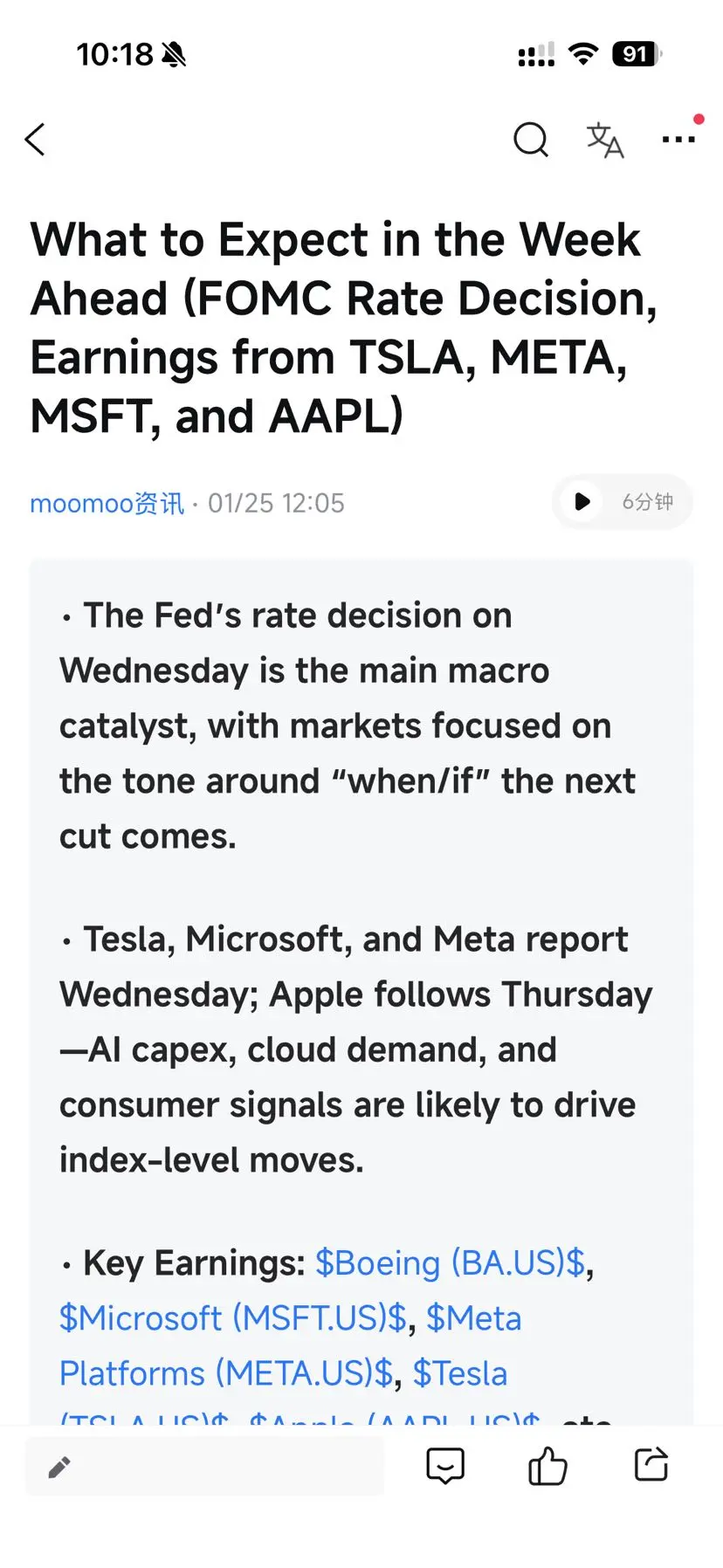Image resolution: width=723 pixels, height=1568 pixels.
Task: Tap the Wi-Fi status icon
Action: (x=582, y=54)
